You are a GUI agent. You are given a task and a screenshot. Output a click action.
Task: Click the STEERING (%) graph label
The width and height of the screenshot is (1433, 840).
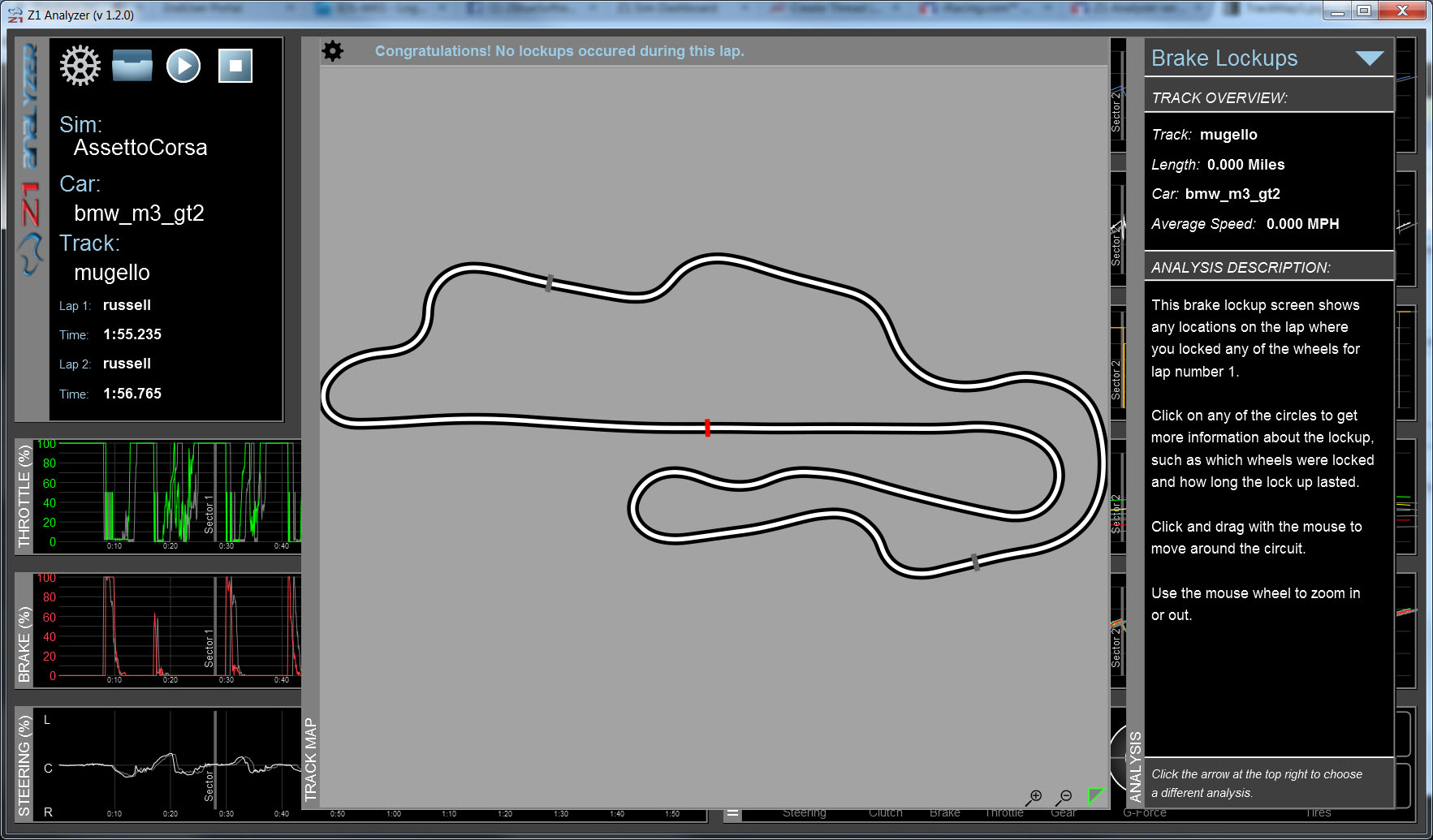pyautogui.click(x=24, y=765)
